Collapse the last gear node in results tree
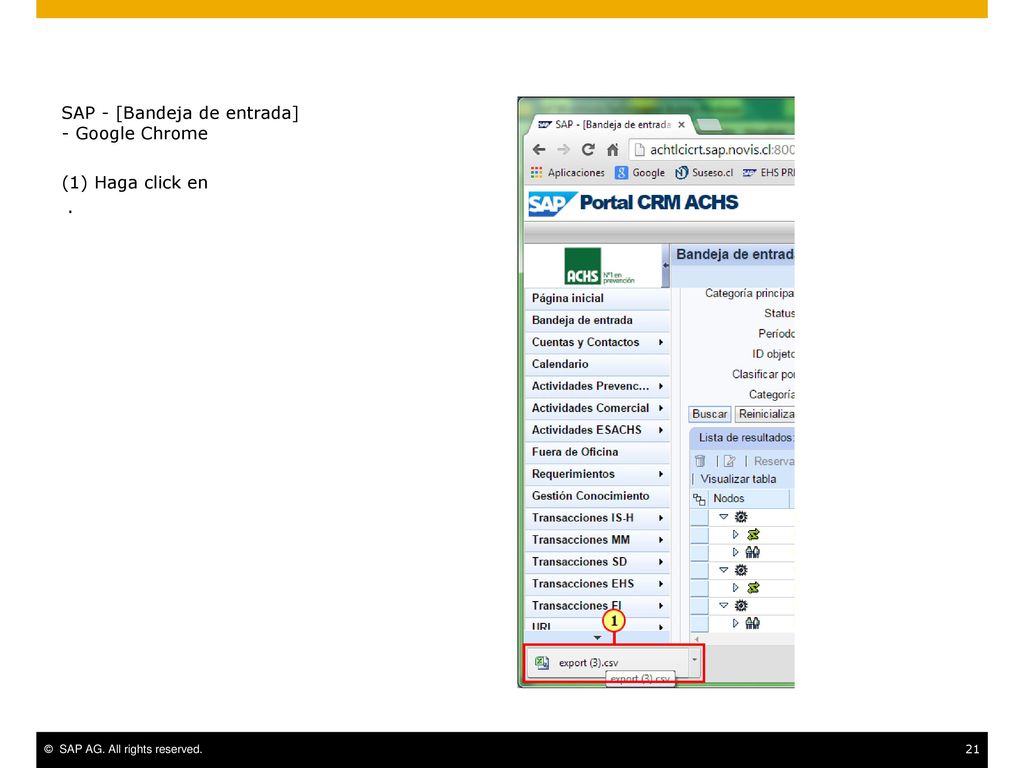 [724, 605]
